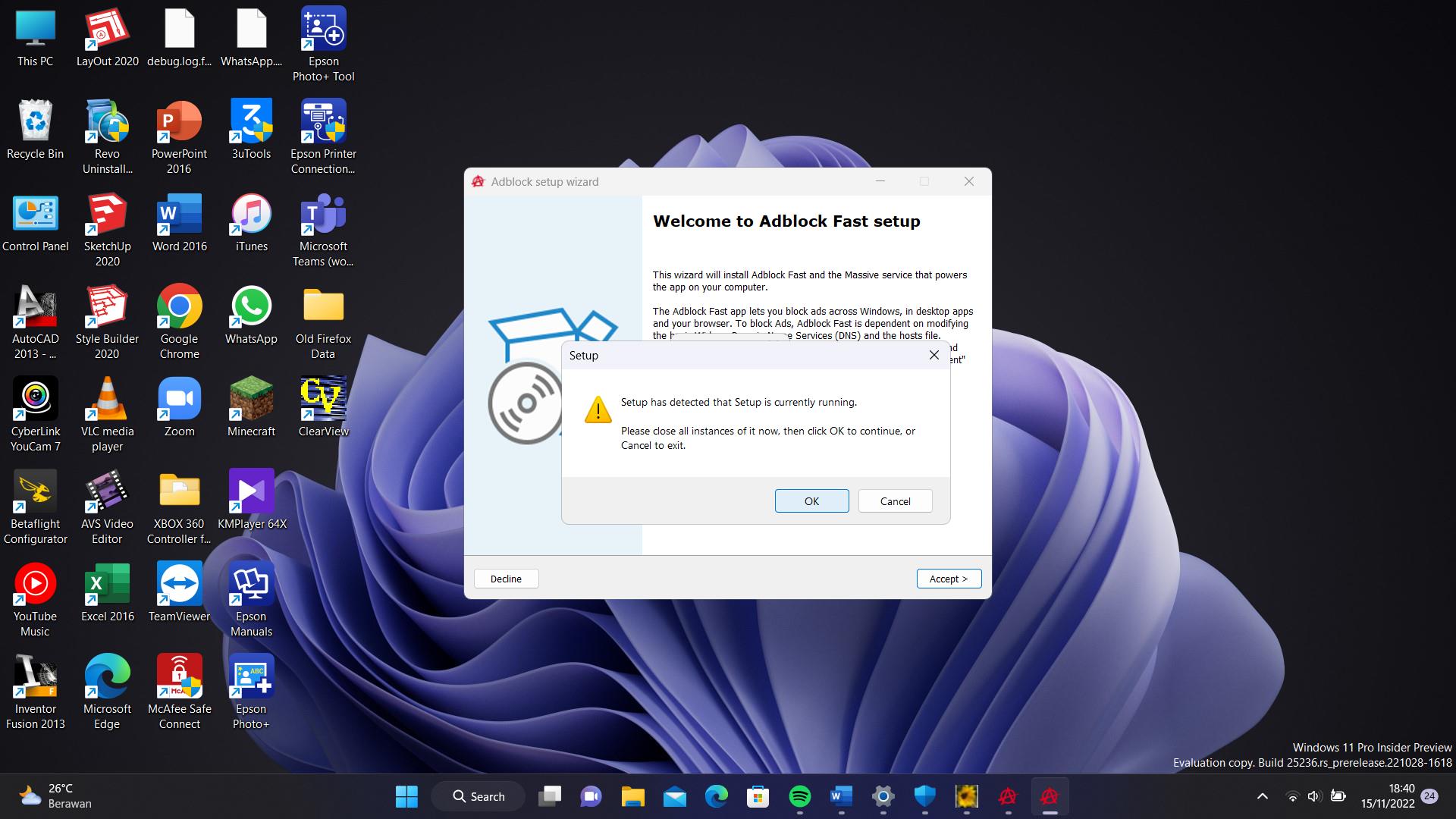Open the TeamViewer desktop shortcut
The height and width of the screenshot is (819, 1456).
pos(179,585)
